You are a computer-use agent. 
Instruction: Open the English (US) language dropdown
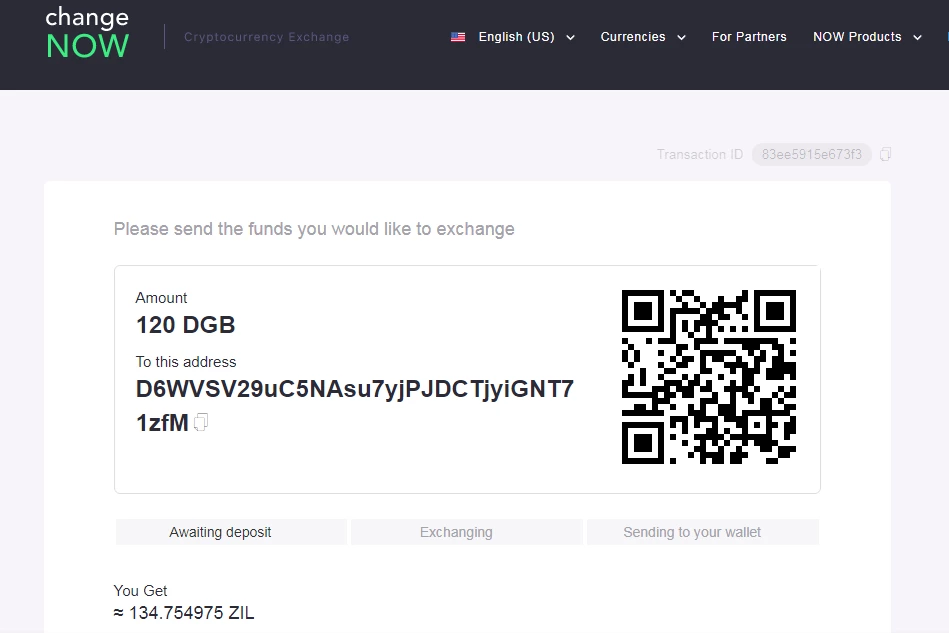516,37
